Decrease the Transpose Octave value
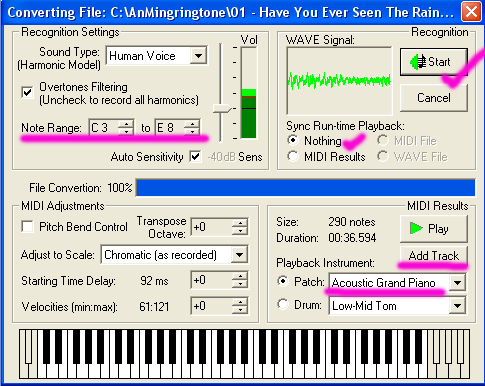Screen dimensions: 485x386 coord(240,231)
